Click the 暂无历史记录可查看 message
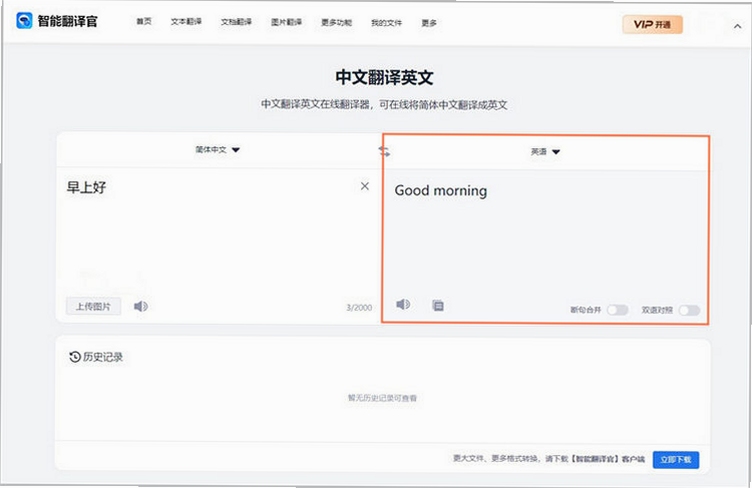 [x=382, y=398]
